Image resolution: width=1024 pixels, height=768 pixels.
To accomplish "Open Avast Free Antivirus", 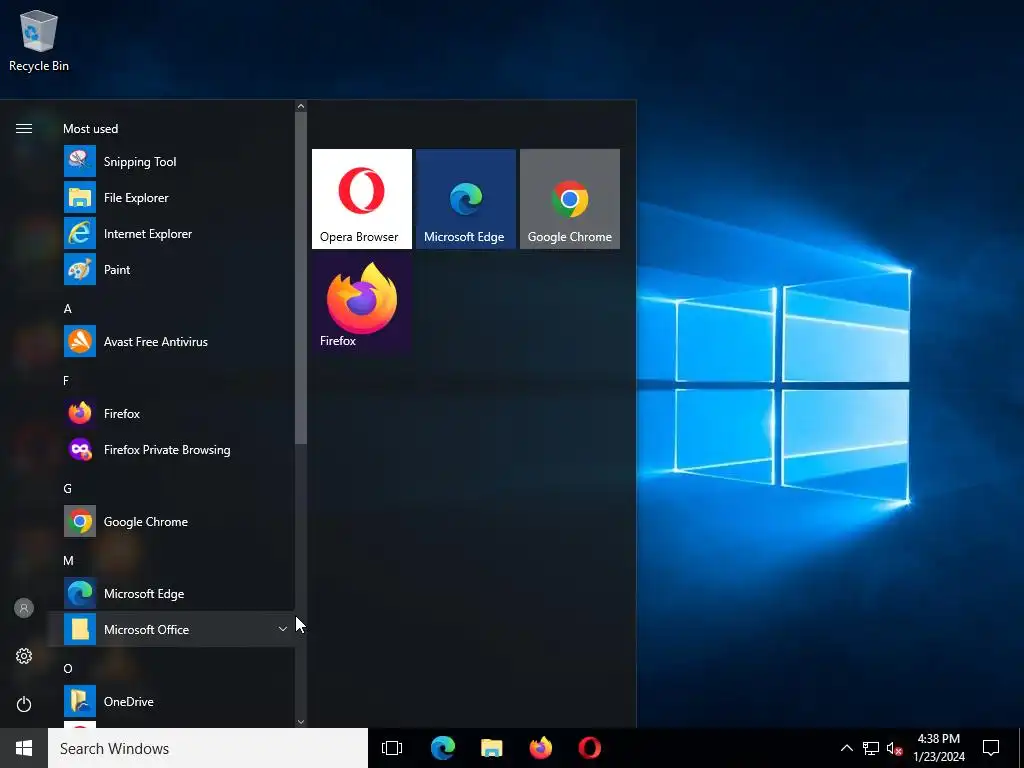I will (x=171, y=342).
